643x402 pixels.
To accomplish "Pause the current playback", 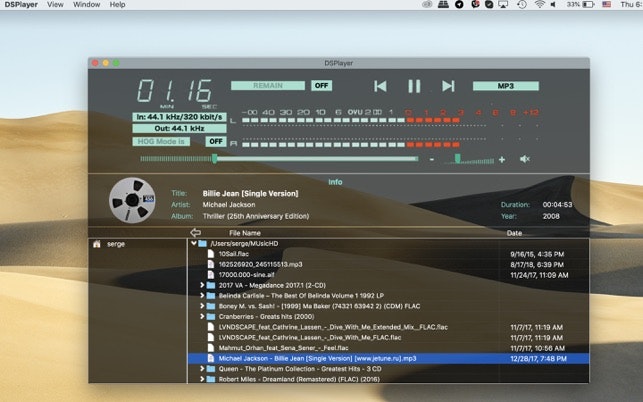I will click(414, 86).
